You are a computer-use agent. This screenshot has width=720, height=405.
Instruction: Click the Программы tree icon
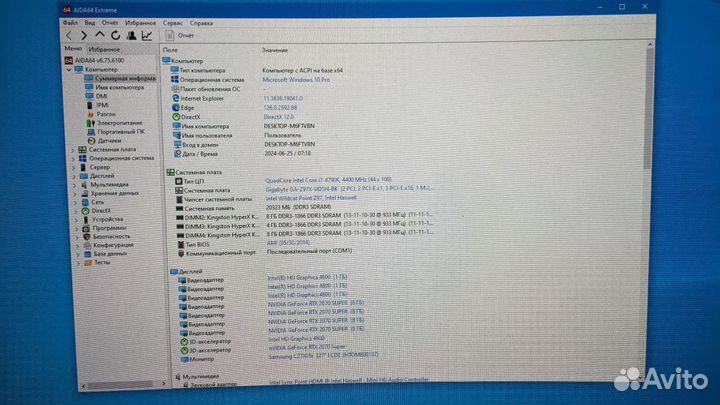tap(86, 228)
